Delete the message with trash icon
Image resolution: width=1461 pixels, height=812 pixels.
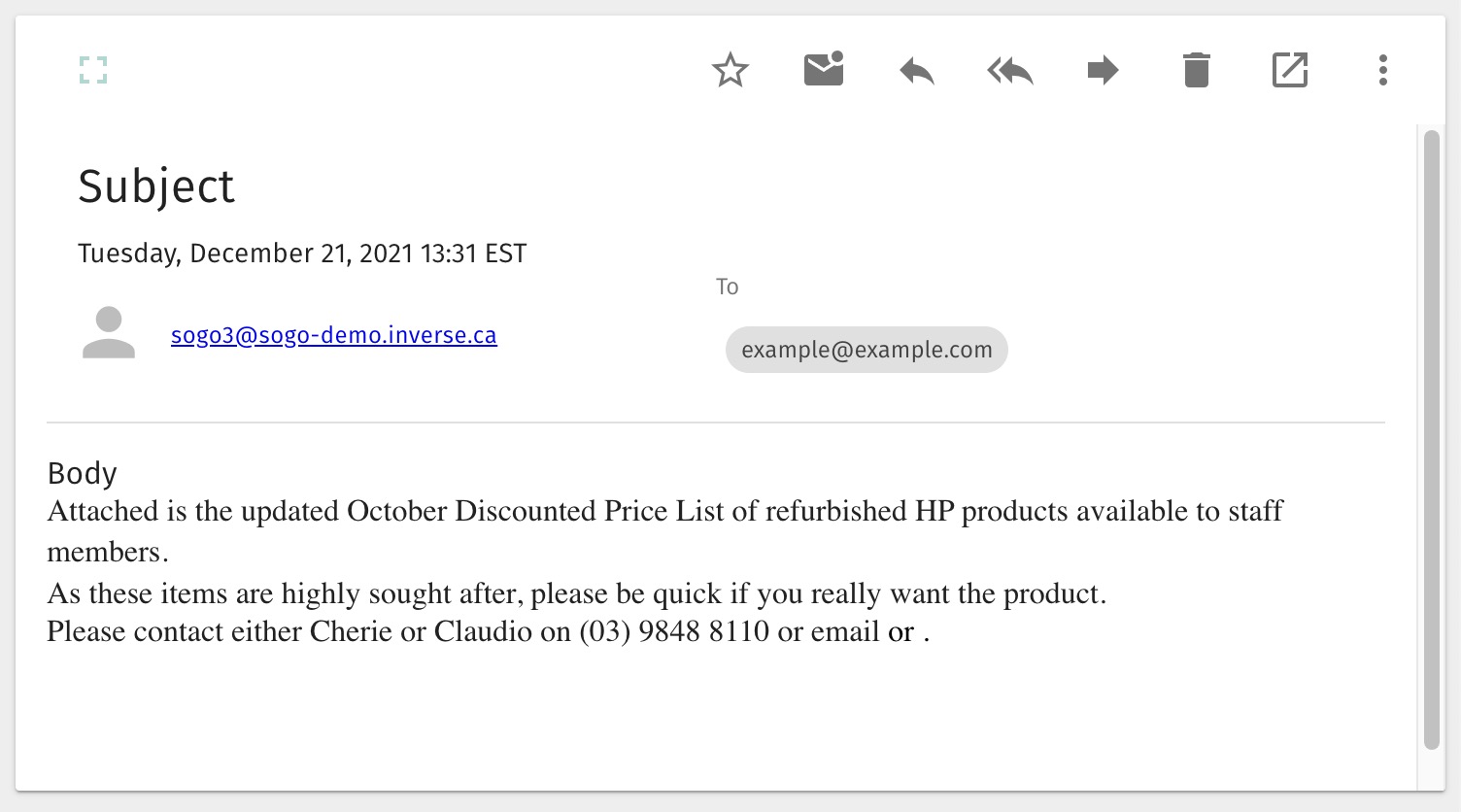pyautogui.click(x=1196, y=70)
